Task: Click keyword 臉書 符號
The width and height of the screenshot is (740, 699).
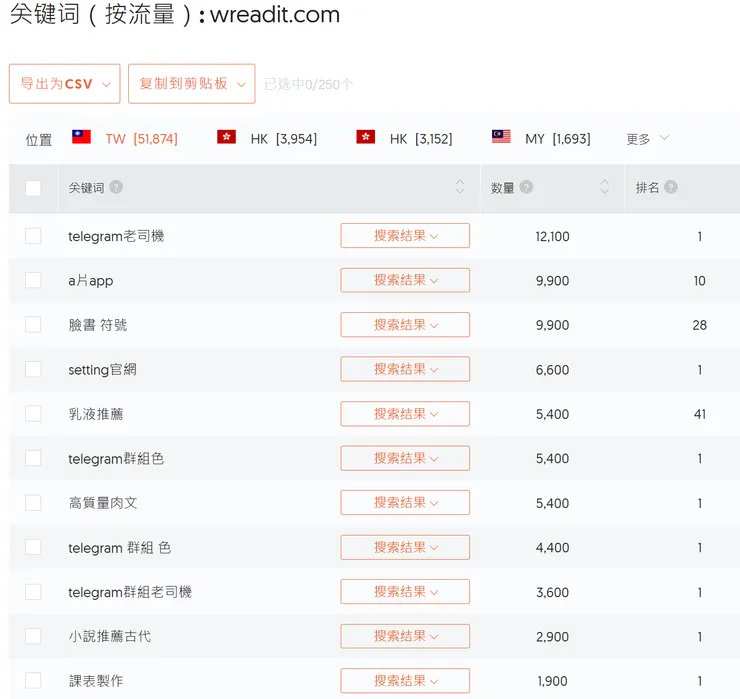Action: (98, 325)
